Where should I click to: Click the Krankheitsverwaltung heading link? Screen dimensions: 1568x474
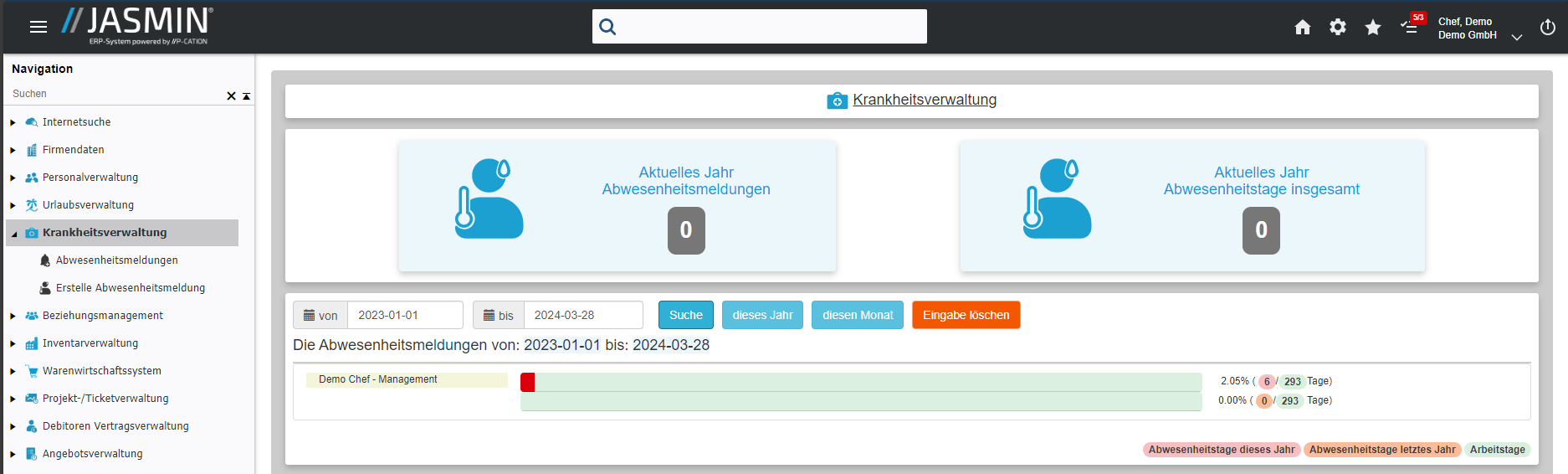[924, 100]
